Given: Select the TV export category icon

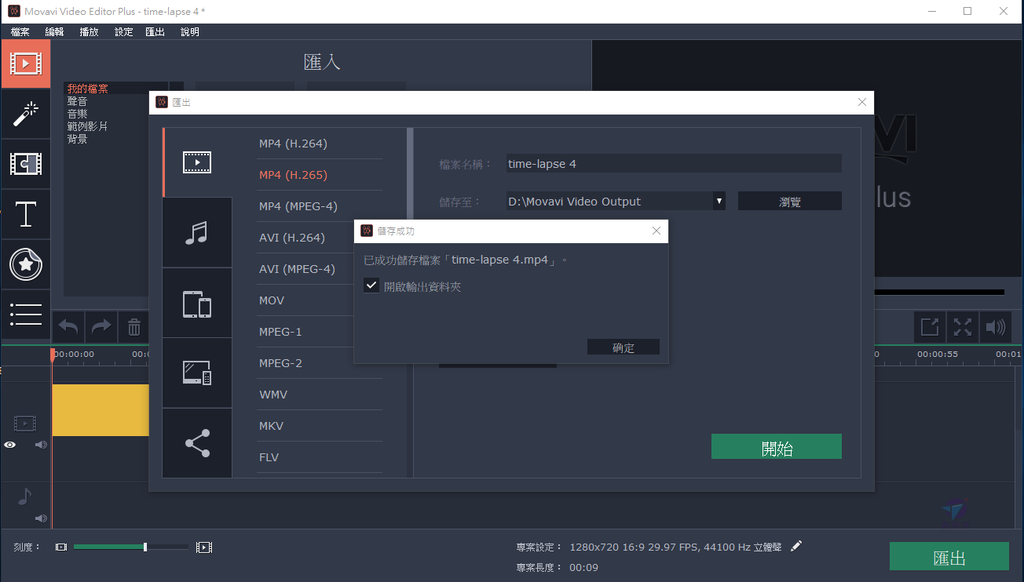Looking at the screenshot, I should (197, 373).
